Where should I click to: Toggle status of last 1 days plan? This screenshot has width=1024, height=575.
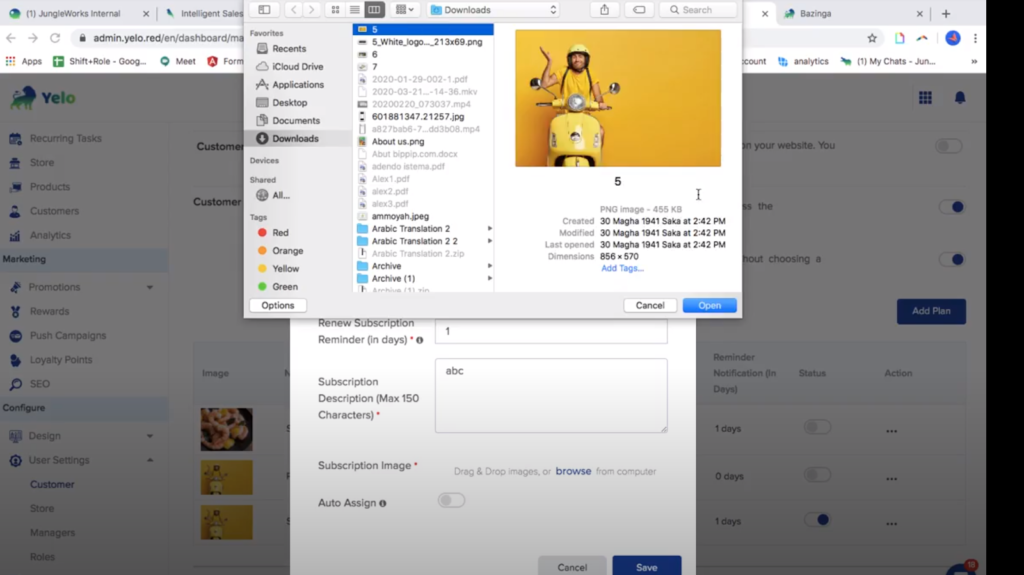point(817,520)
